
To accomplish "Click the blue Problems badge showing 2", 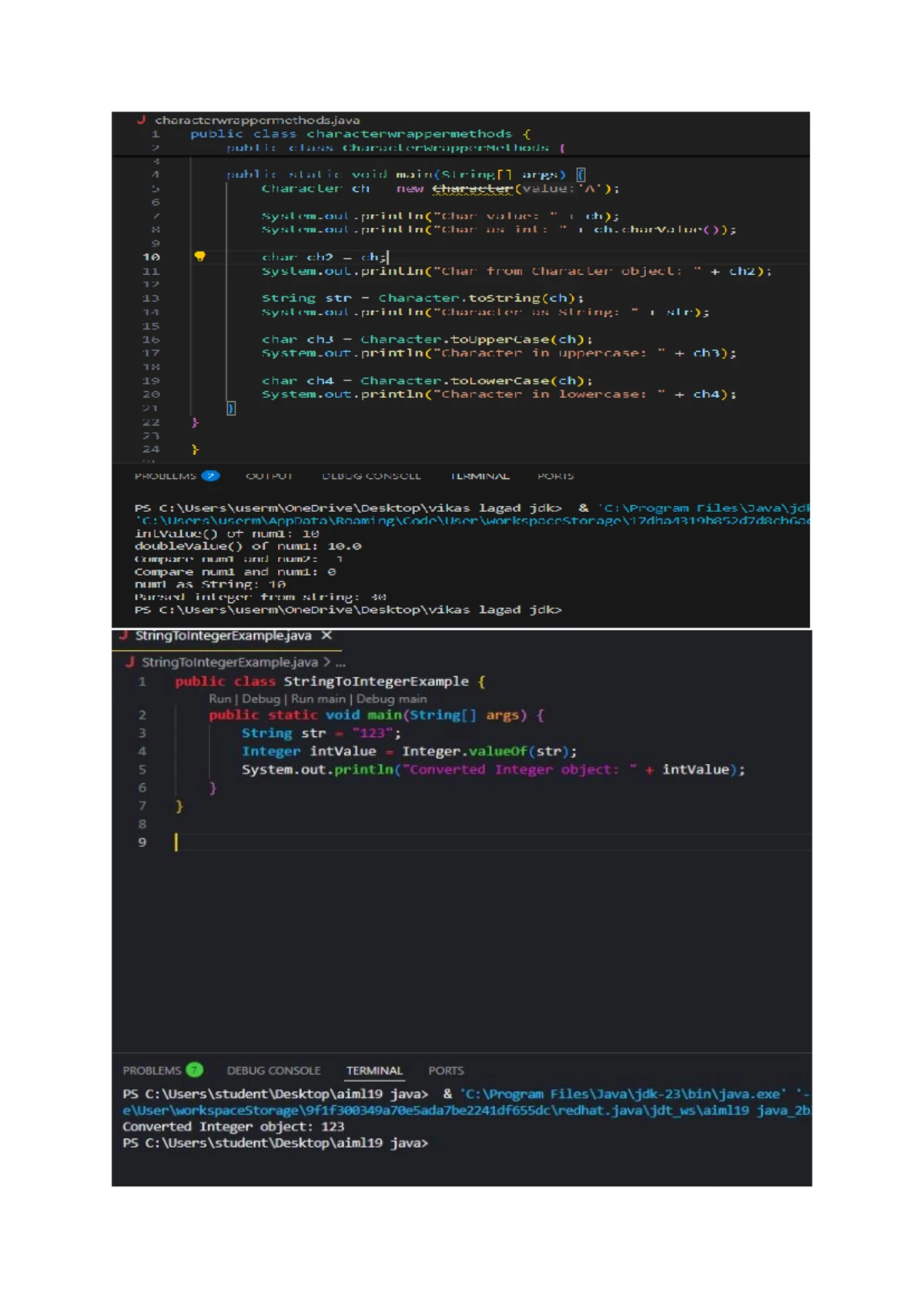I will click(x=210, y=476).
